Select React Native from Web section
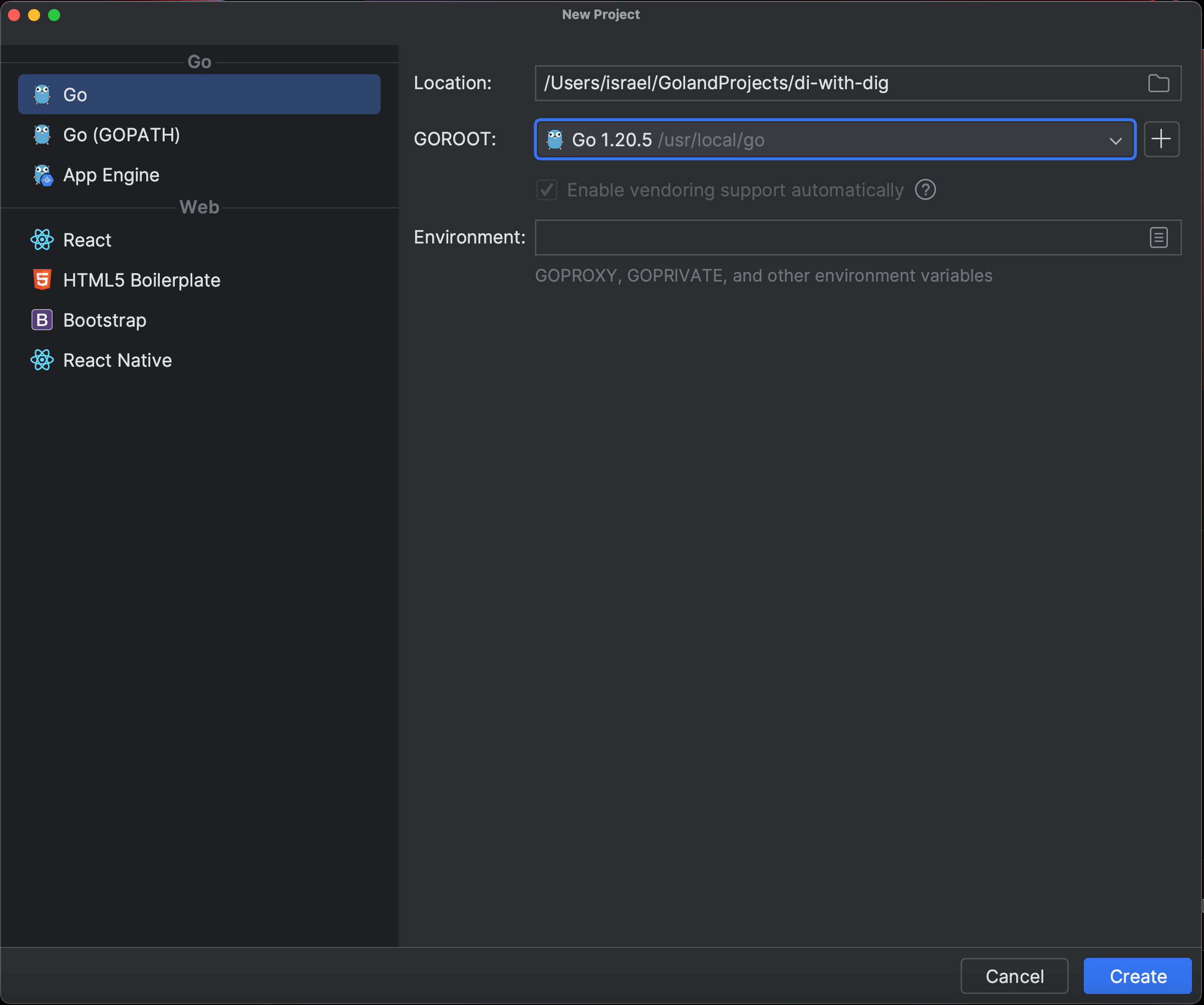This screenshot has height=1005, width=1204. point(116,360)
